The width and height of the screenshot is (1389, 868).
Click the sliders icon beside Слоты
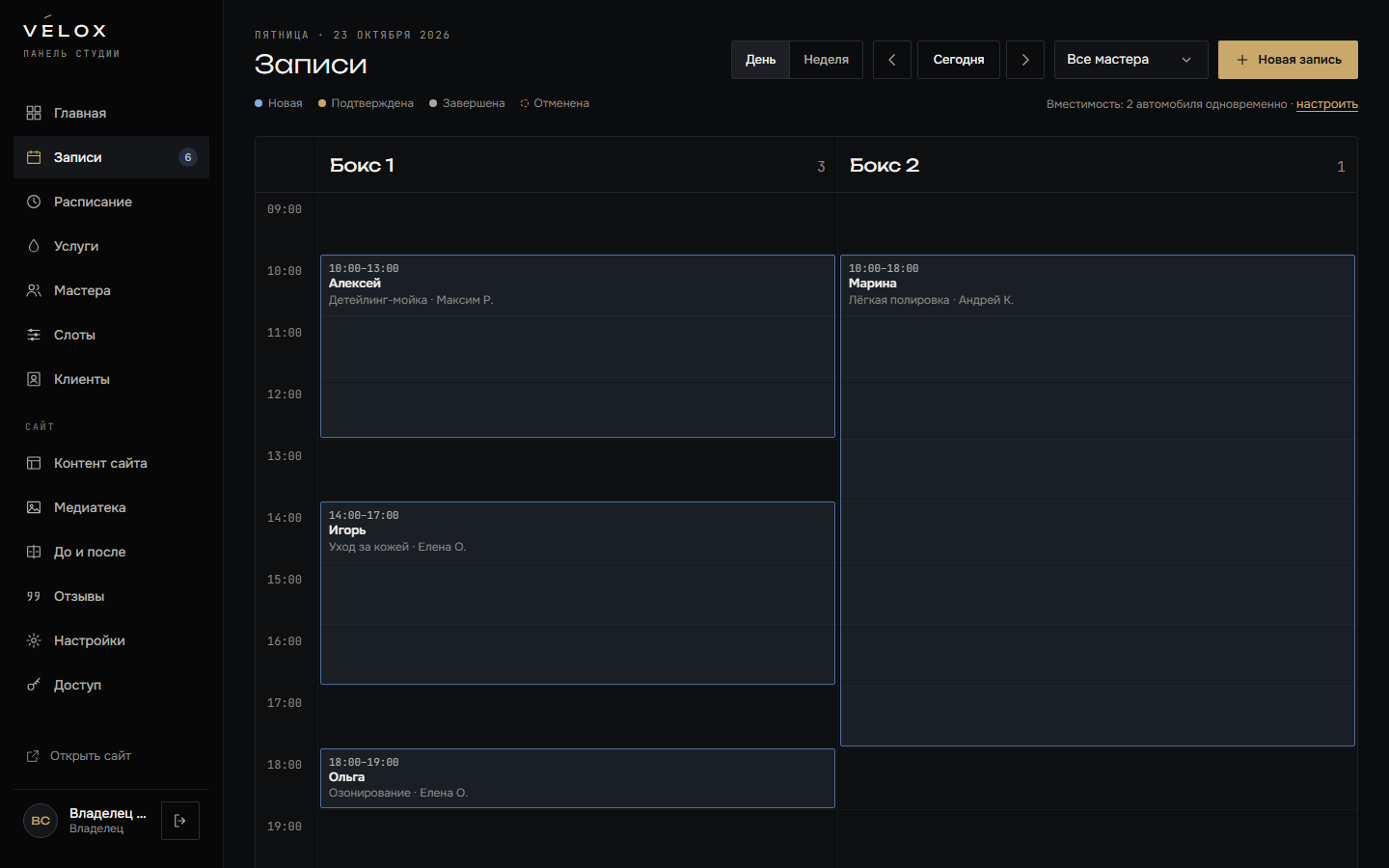click(34, 335)
